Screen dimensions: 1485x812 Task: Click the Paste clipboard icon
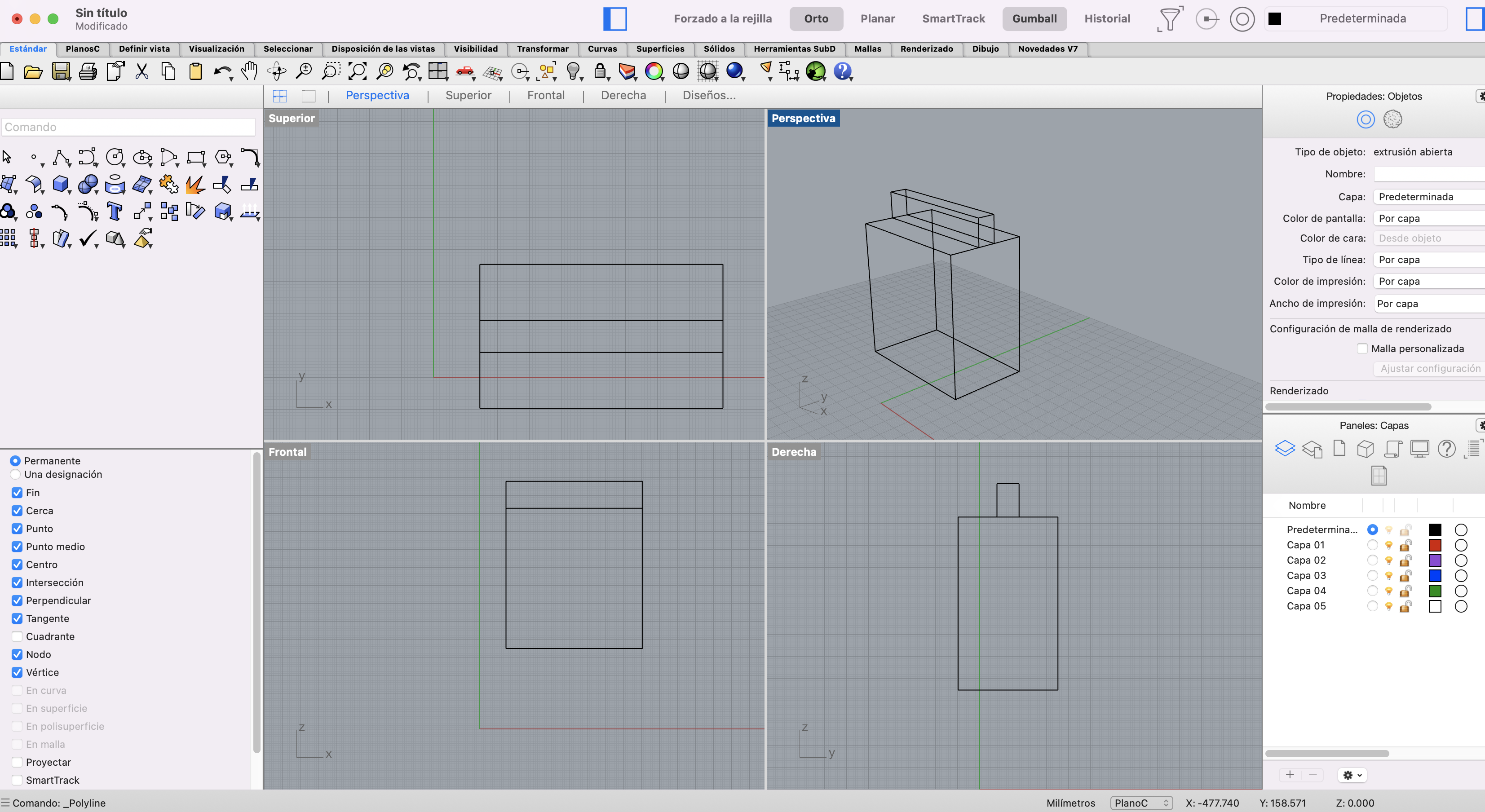point(195,71)
